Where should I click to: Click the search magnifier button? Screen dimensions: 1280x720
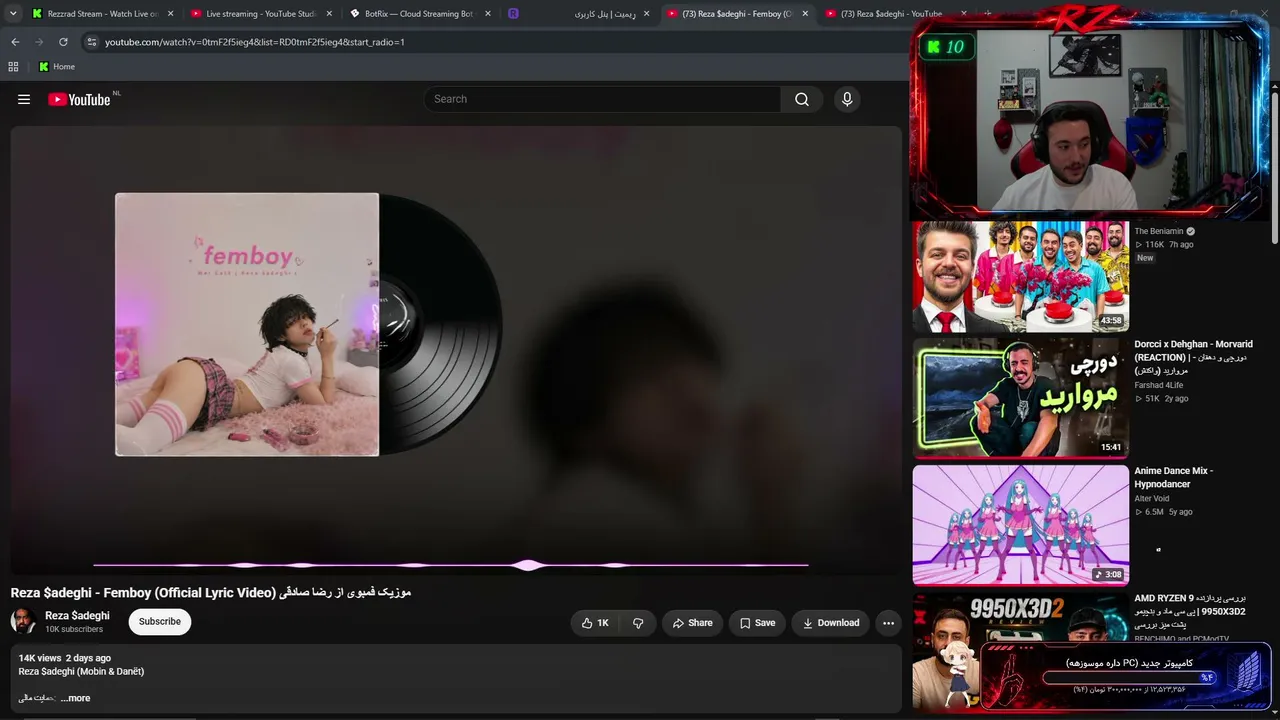click(802, 99)
